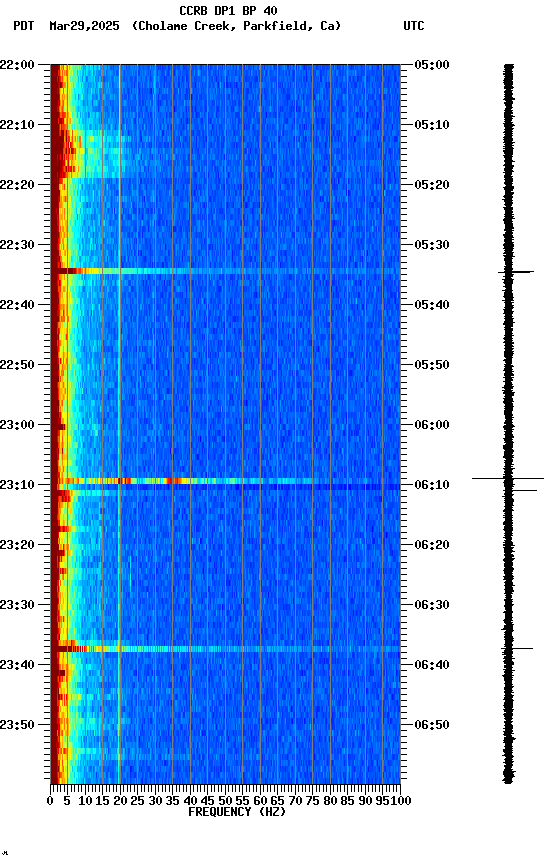
Task: Click the 'UTC' timezone label
Action: coord(414,26)
